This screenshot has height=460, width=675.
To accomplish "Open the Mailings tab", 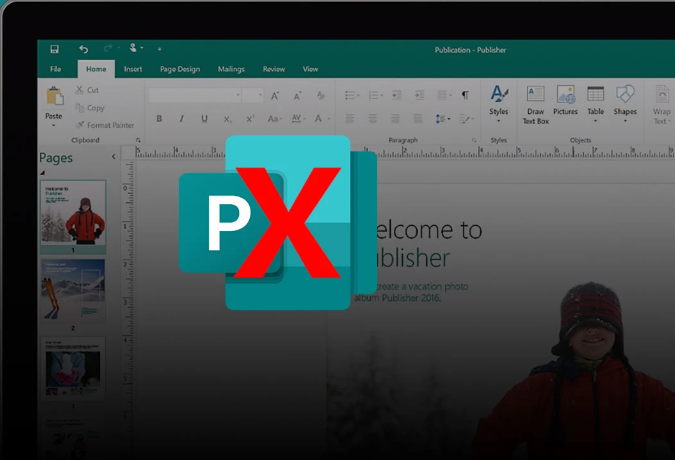I will pos(231,69).
